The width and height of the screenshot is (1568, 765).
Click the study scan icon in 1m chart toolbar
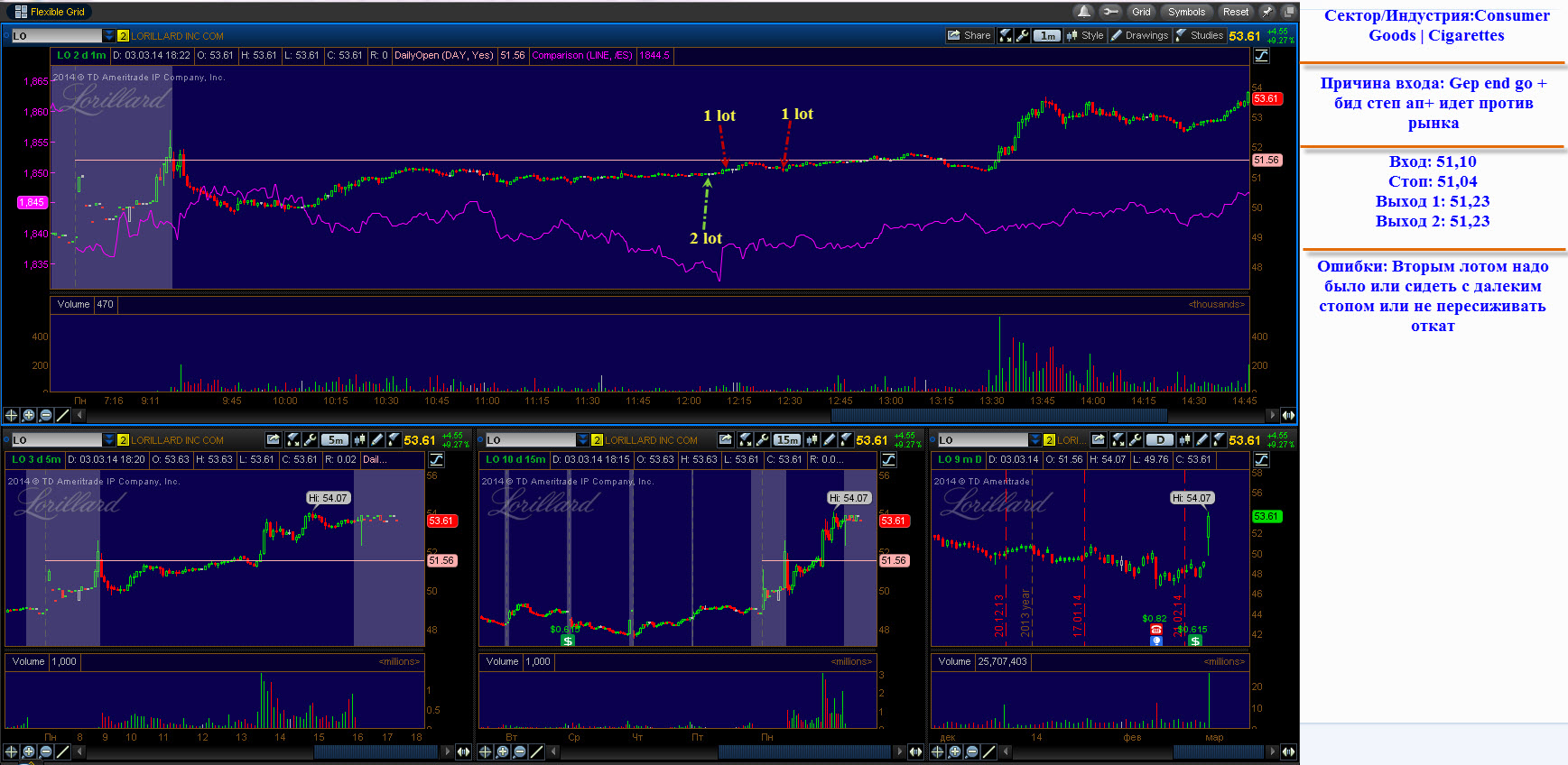click(x=1005, y=35)
